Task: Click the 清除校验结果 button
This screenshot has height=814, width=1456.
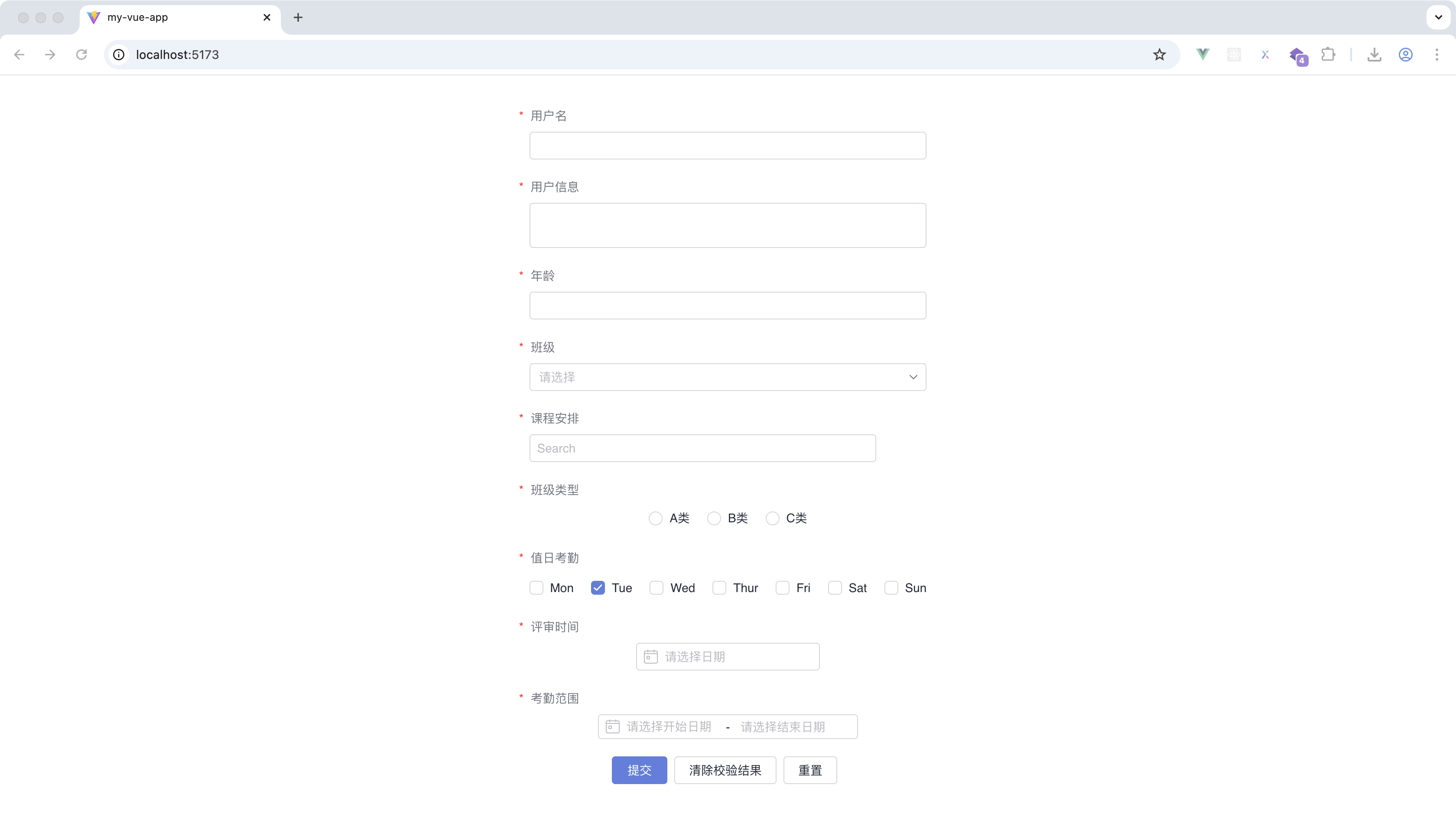Action: pos(725,770)
